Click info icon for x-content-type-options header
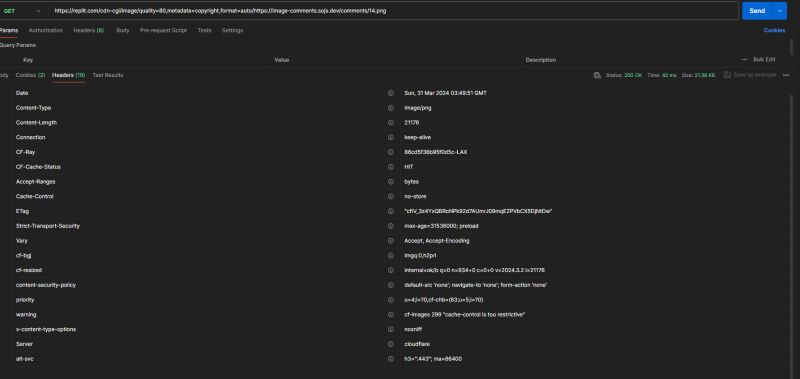This screenshot has height=379, width=800. click(390, 330)
